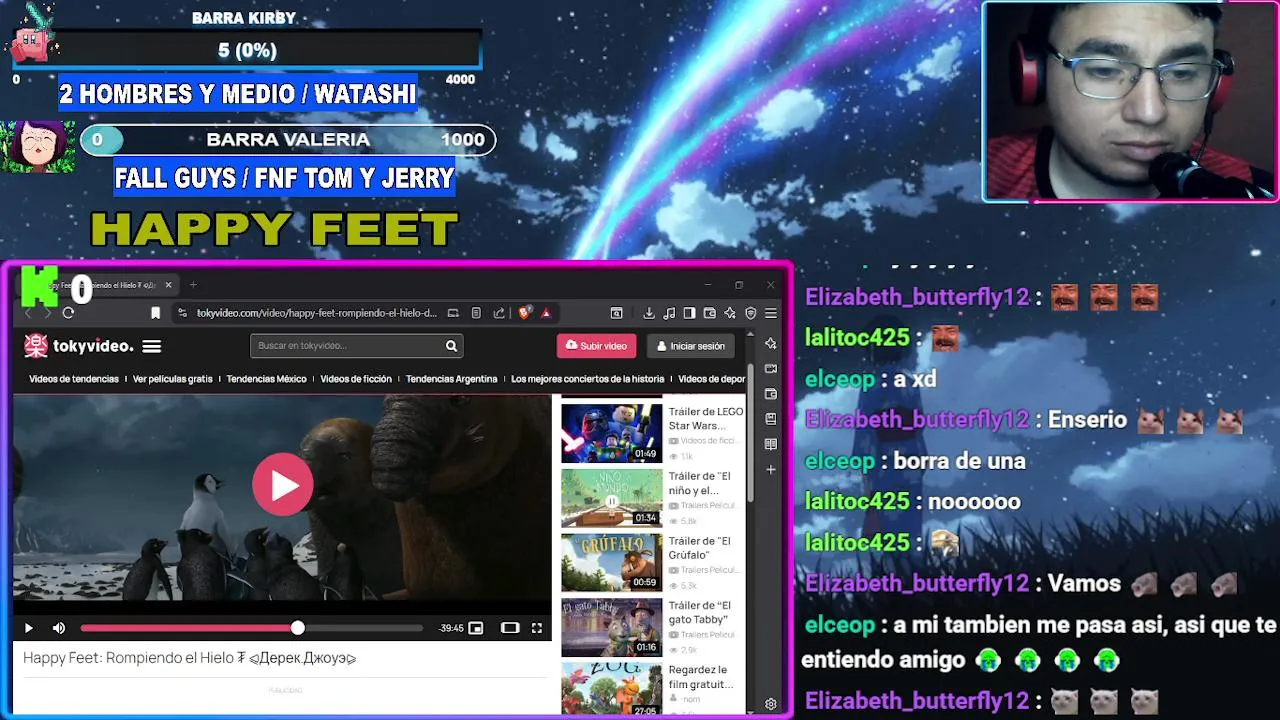Open Tendencias México menu link
The width and height of the screenshot is (1280, 720).
266,379
